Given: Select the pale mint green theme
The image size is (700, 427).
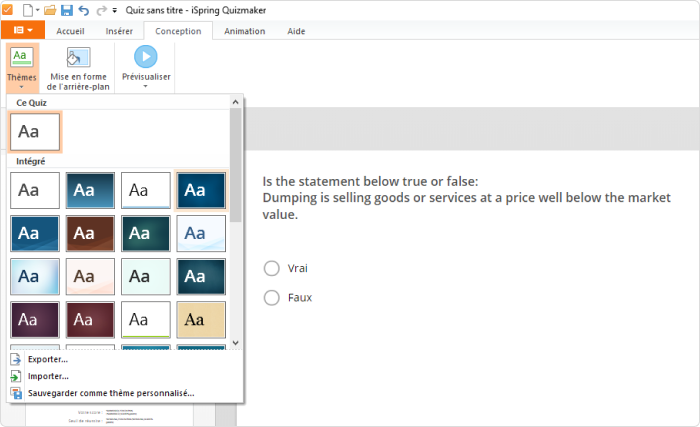Looking at the screenshot, I should [x=146, y=276].
